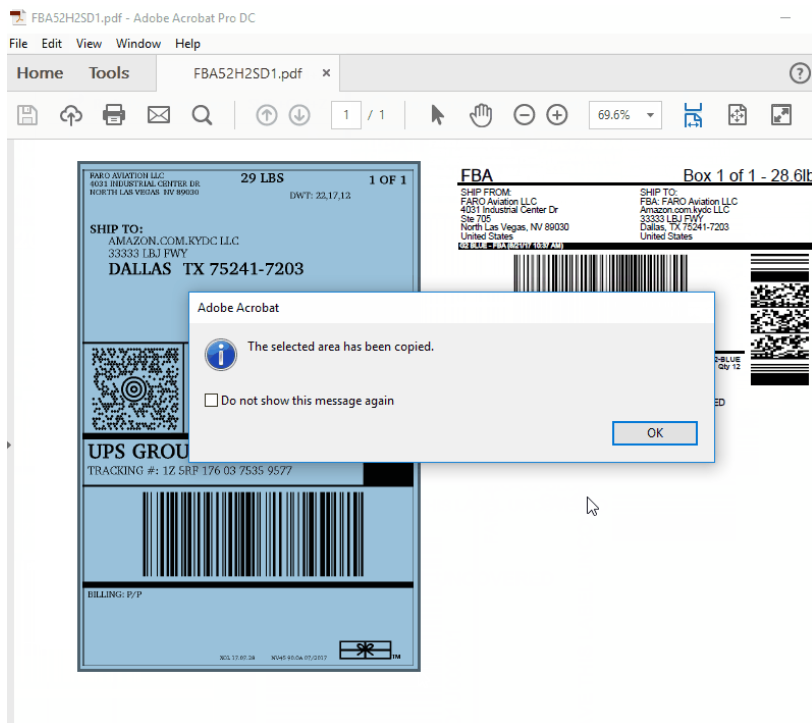The height and width of the screenshot is (723, 812).
Task: Click the Fit width scrolling icon
Action: 693,115
